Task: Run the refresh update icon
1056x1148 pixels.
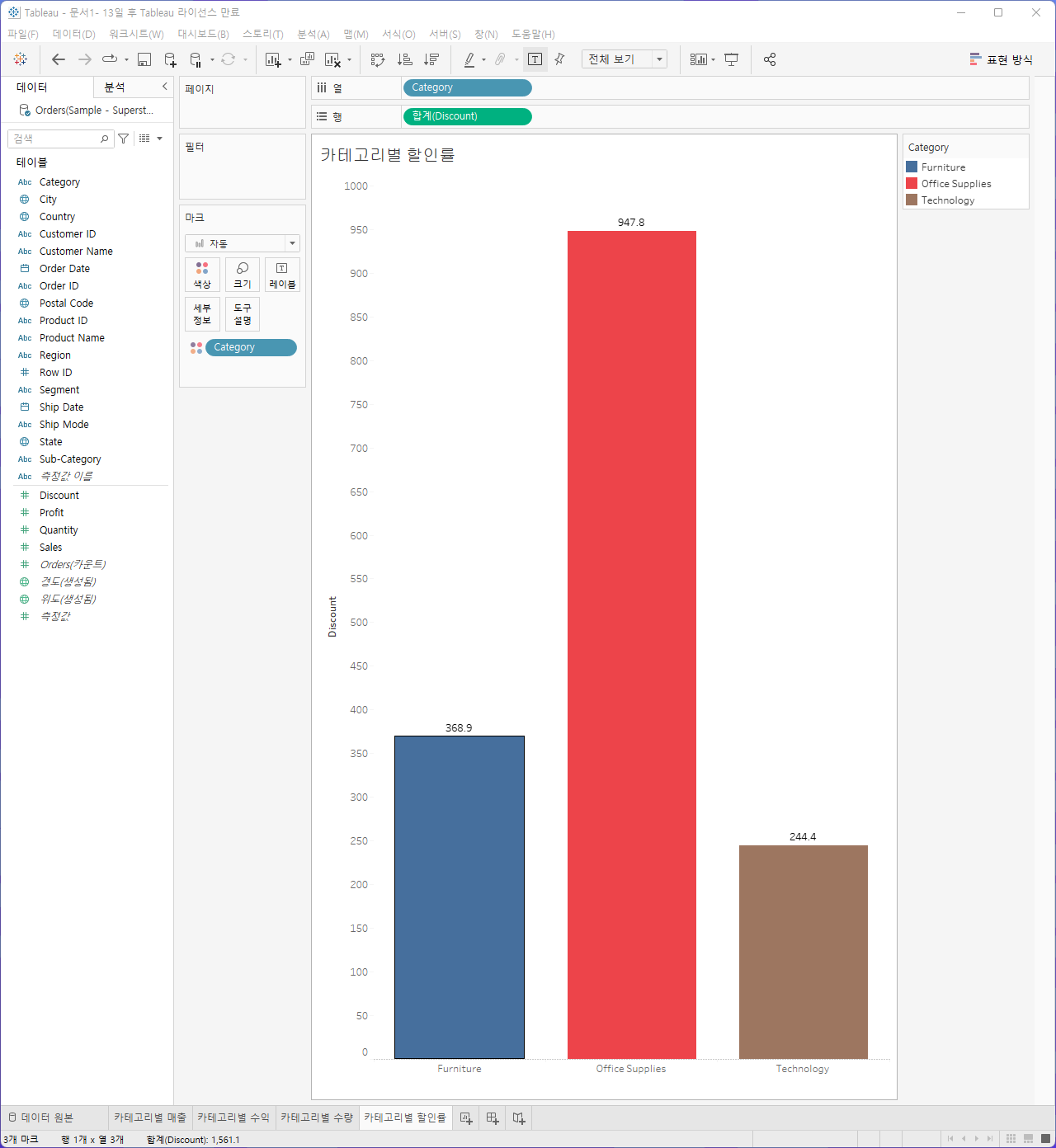Action: (x=229, y=59)
